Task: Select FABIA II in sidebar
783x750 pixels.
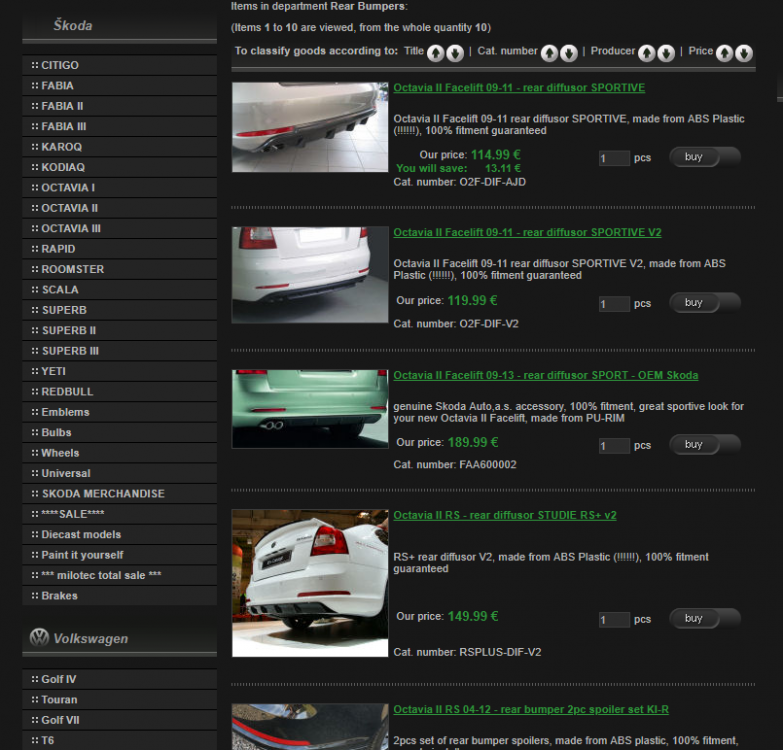Action: coord(119,106)
